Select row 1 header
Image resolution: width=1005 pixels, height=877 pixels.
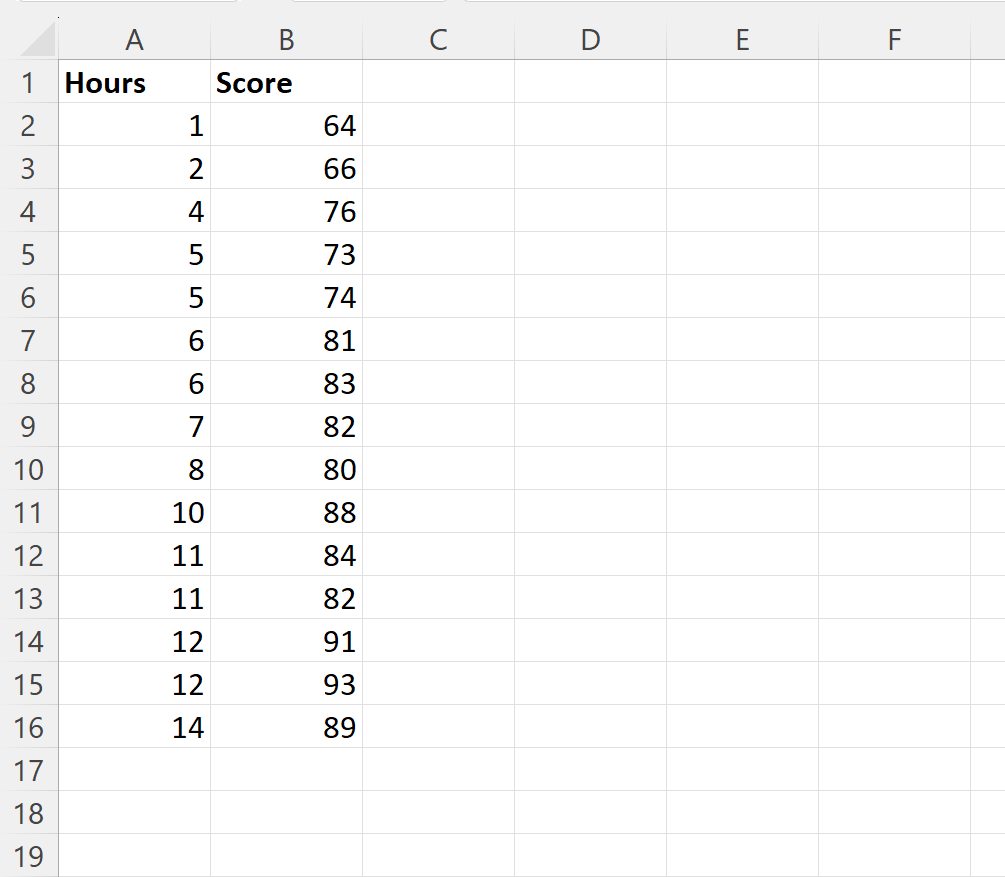pos(29,82)
